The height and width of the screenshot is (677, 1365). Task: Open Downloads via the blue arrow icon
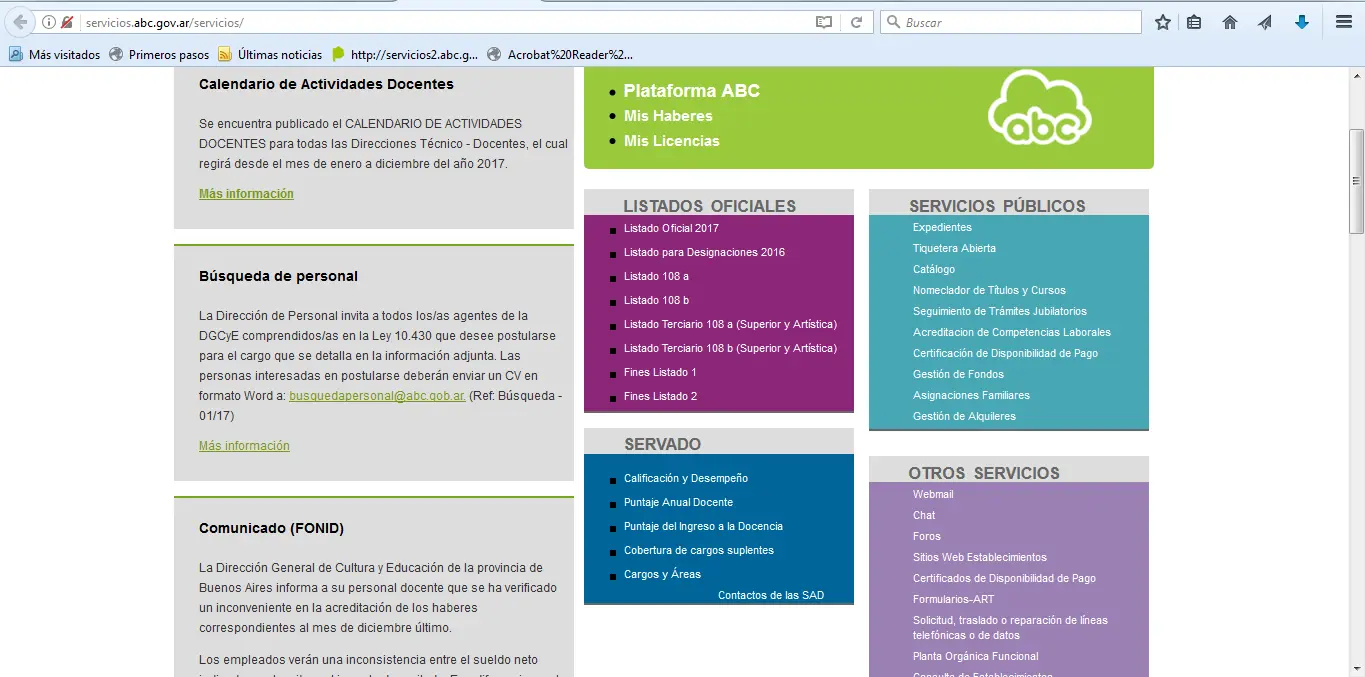(x=1299, y=21)
